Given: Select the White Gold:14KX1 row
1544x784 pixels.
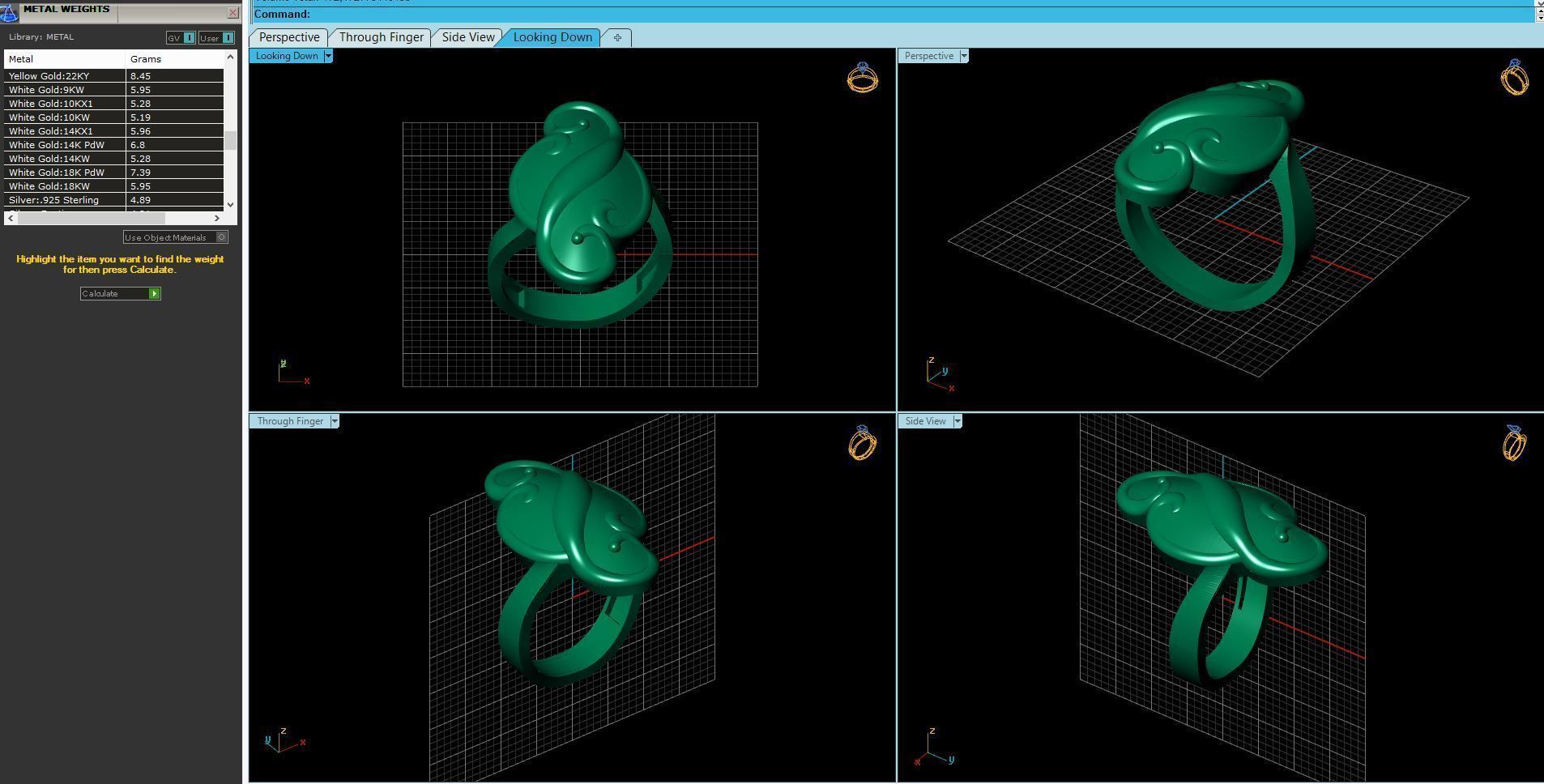Looking at the screenshot, I should 113,131.
